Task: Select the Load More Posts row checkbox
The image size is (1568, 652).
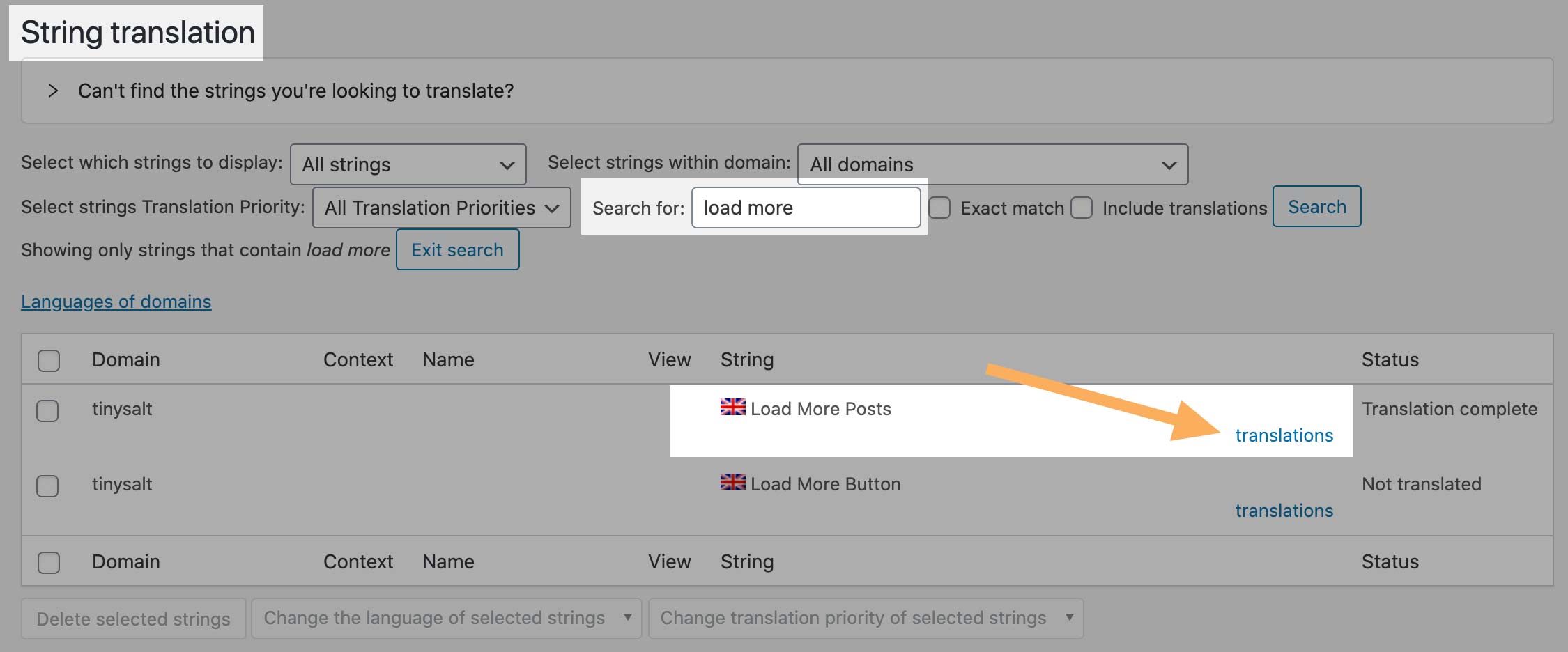Action: coord(47,410)
